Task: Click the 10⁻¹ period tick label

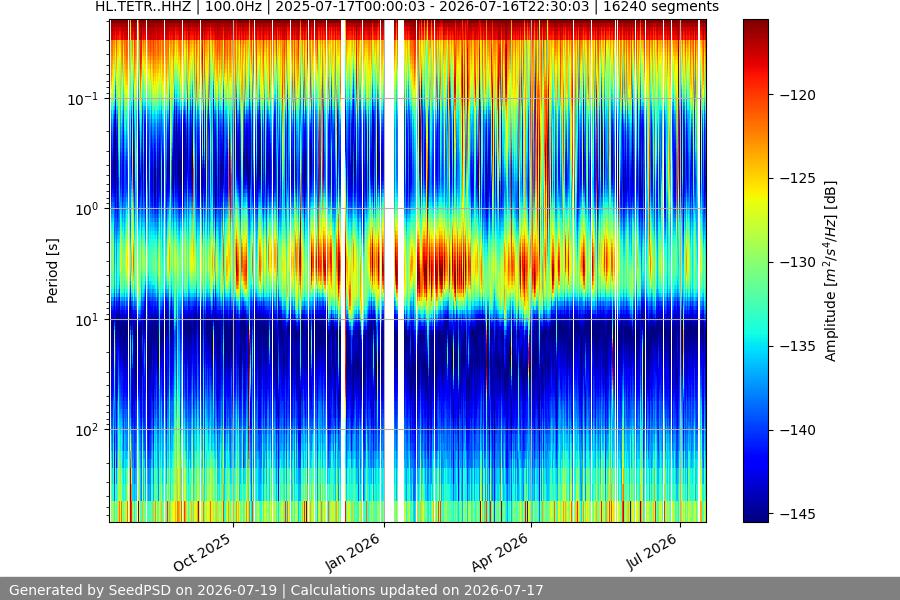Action: point(83,99)
